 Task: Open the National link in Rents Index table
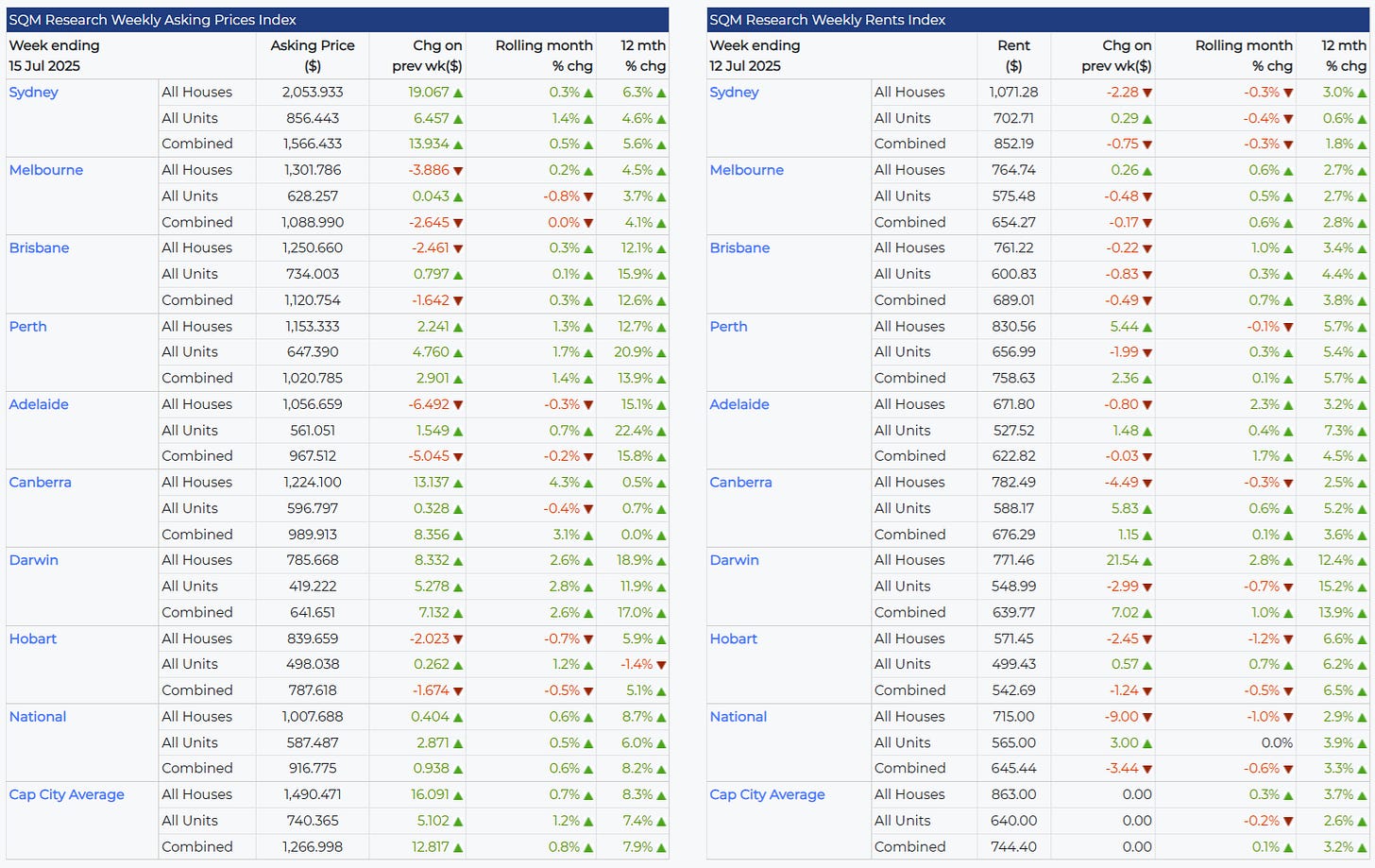738,716
